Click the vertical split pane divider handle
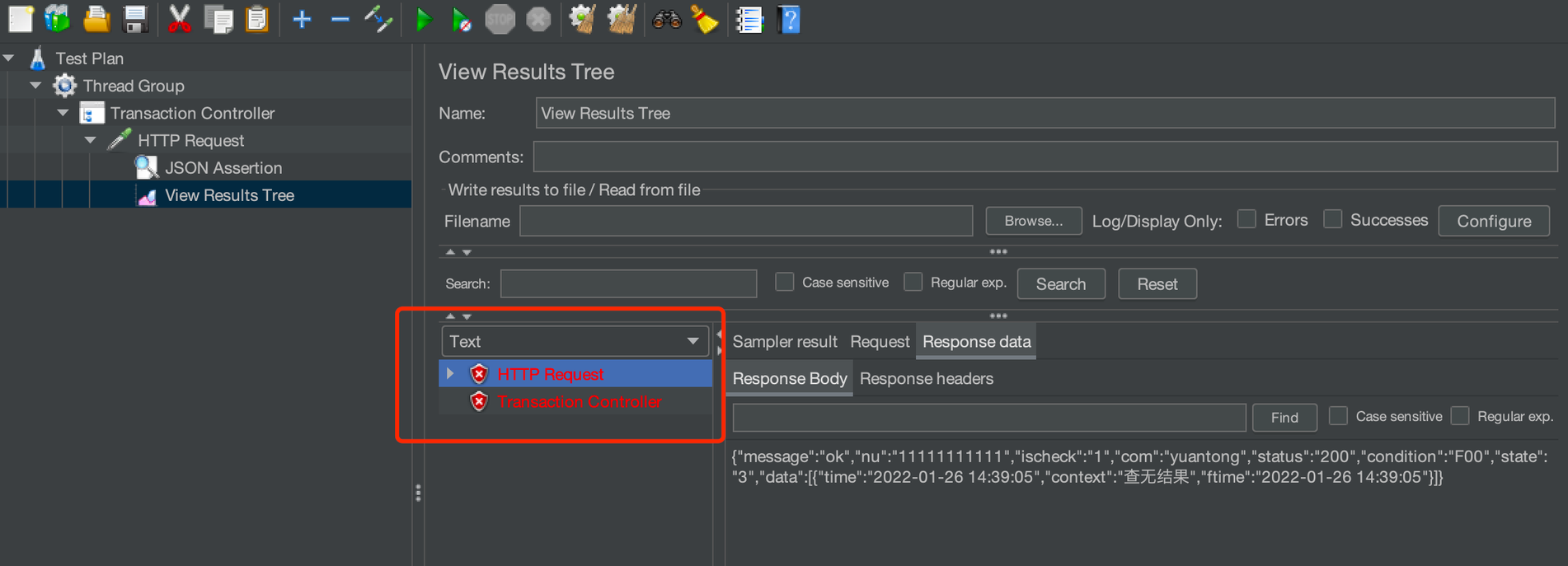The width and height of the screenshot is (1568, 566). (x=418, y=493)
